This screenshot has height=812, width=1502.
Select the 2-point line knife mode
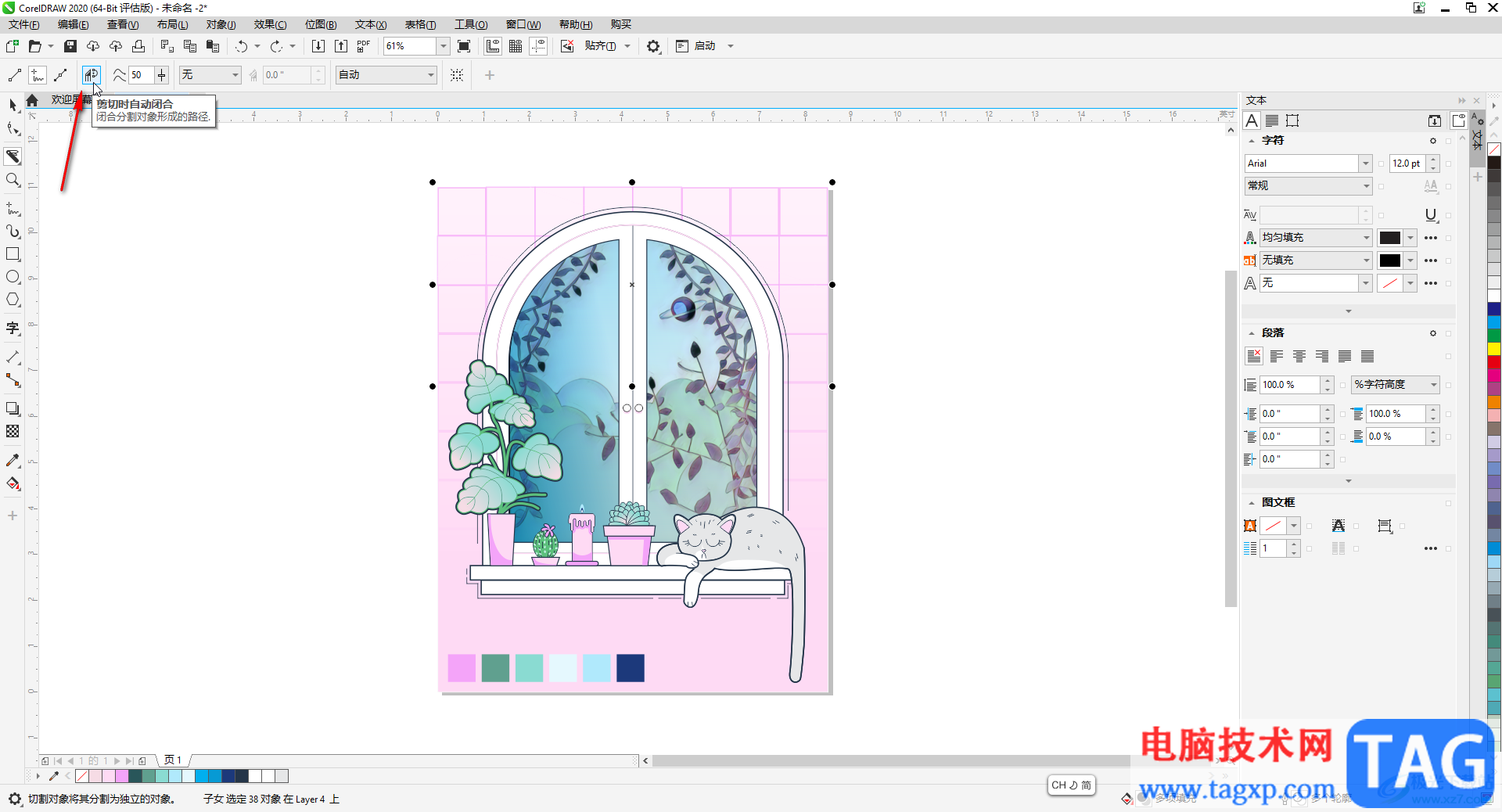15,75
